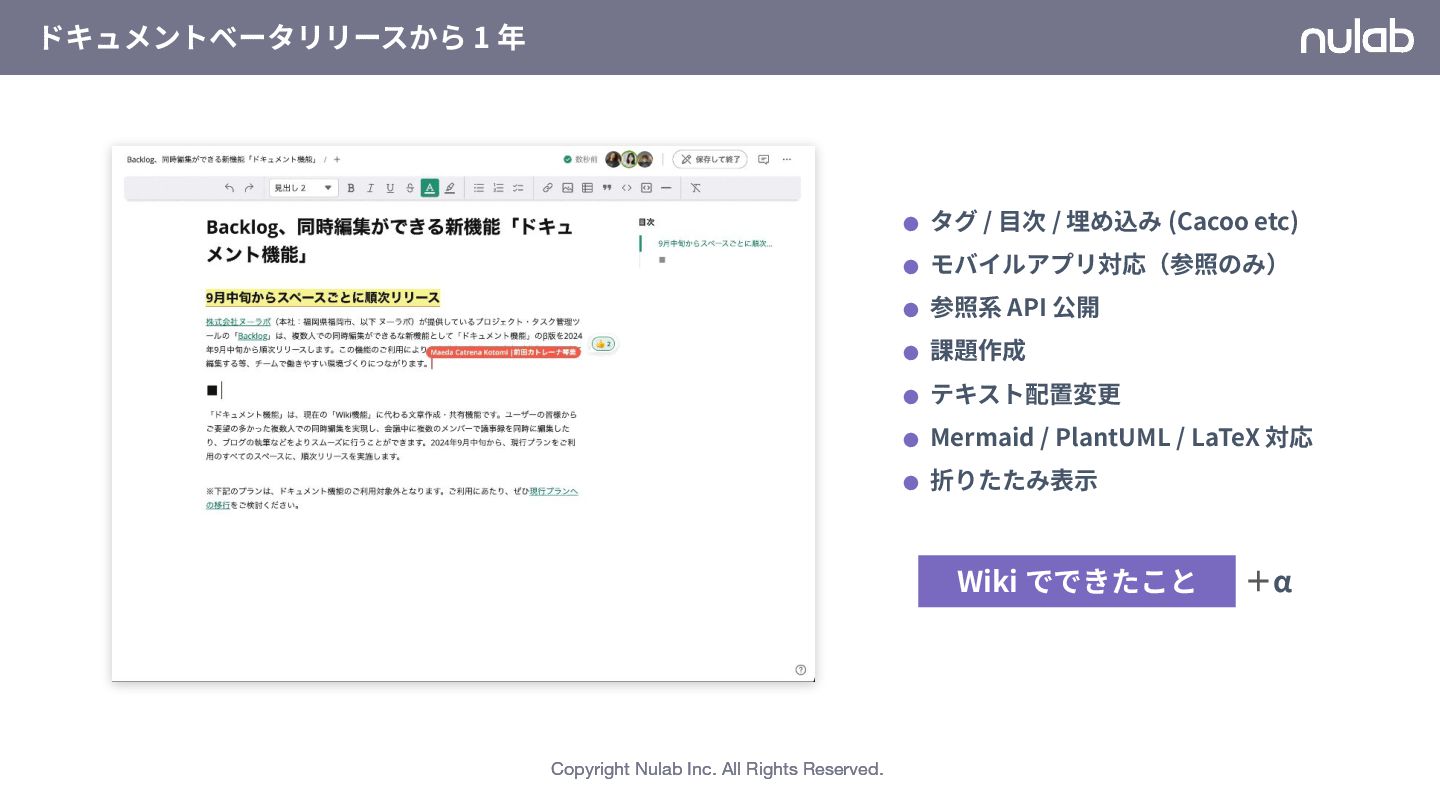Viewport: 1440px width, 810px height.
Task: Click the bullet タグ / 目次 / 埋め込み
Action: click(1114, 221)
